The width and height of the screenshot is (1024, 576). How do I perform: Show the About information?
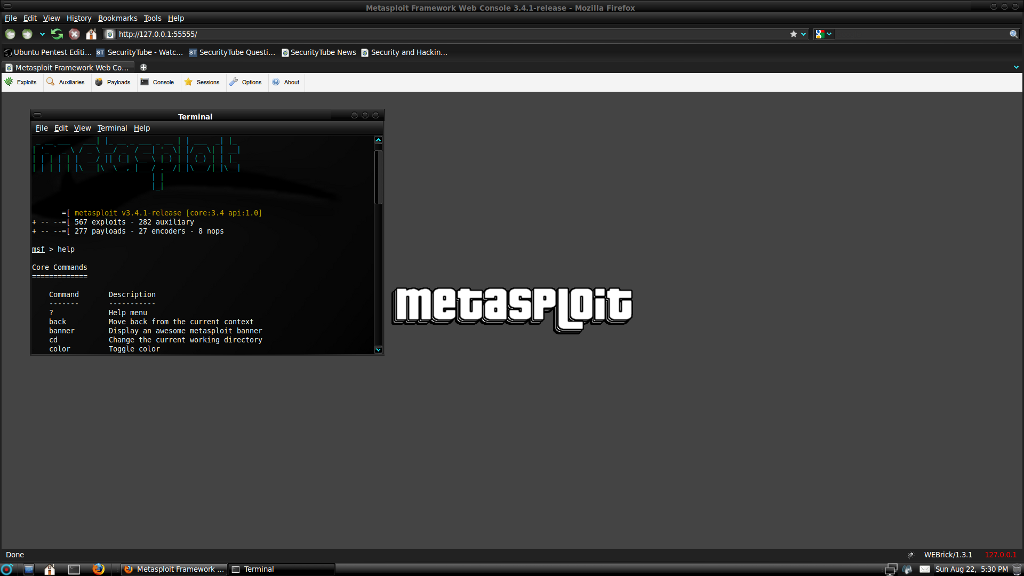pyautogui.click(x=285, y=82)
